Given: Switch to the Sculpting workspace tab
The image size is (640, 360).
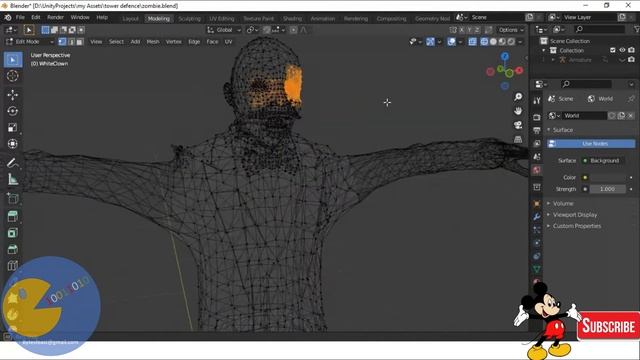Looking at the screenshot, I should point(189,18).
